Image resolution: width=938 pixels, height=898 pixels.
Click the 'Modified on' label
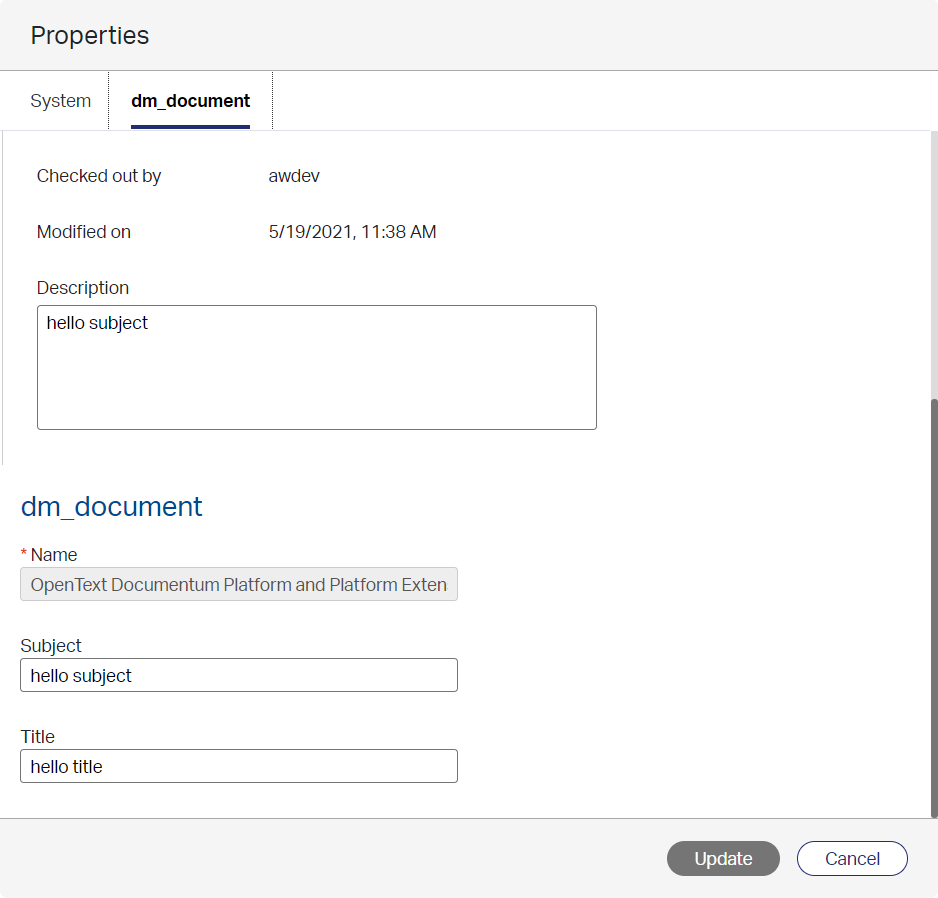pos(84,232)
